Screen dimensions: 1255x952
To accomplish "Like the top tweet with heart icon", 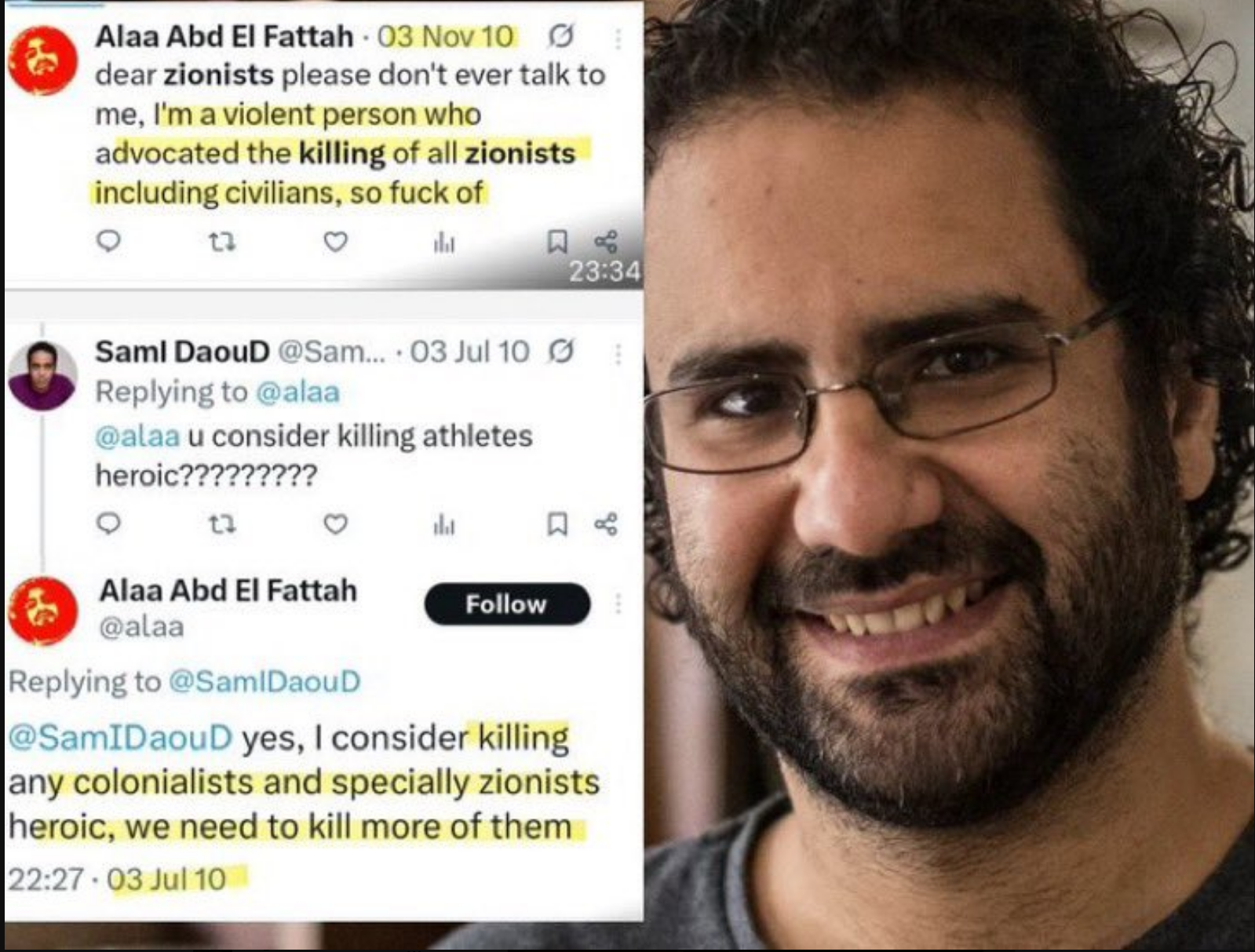I will [336, 242].
